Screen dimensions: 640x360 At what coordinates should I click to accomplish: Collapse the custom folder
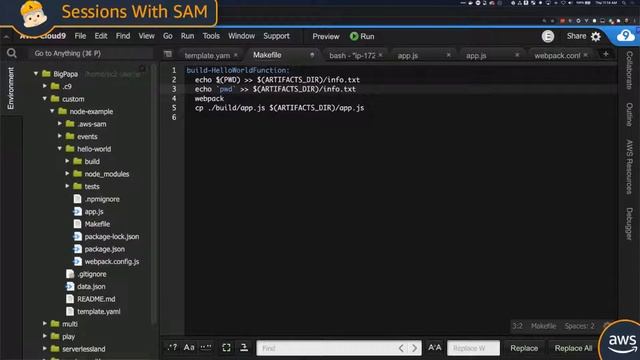coord(44,98)
